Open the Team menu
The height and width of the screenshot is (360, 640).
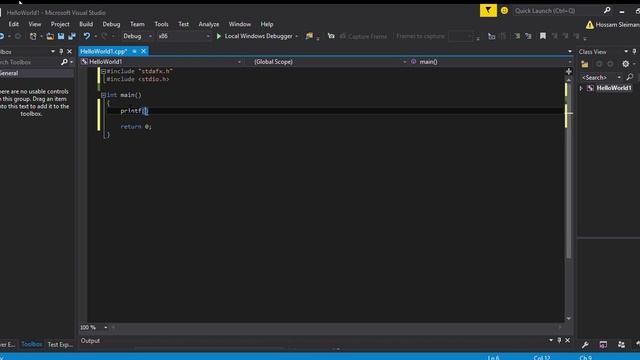click(x=137, y=24)
